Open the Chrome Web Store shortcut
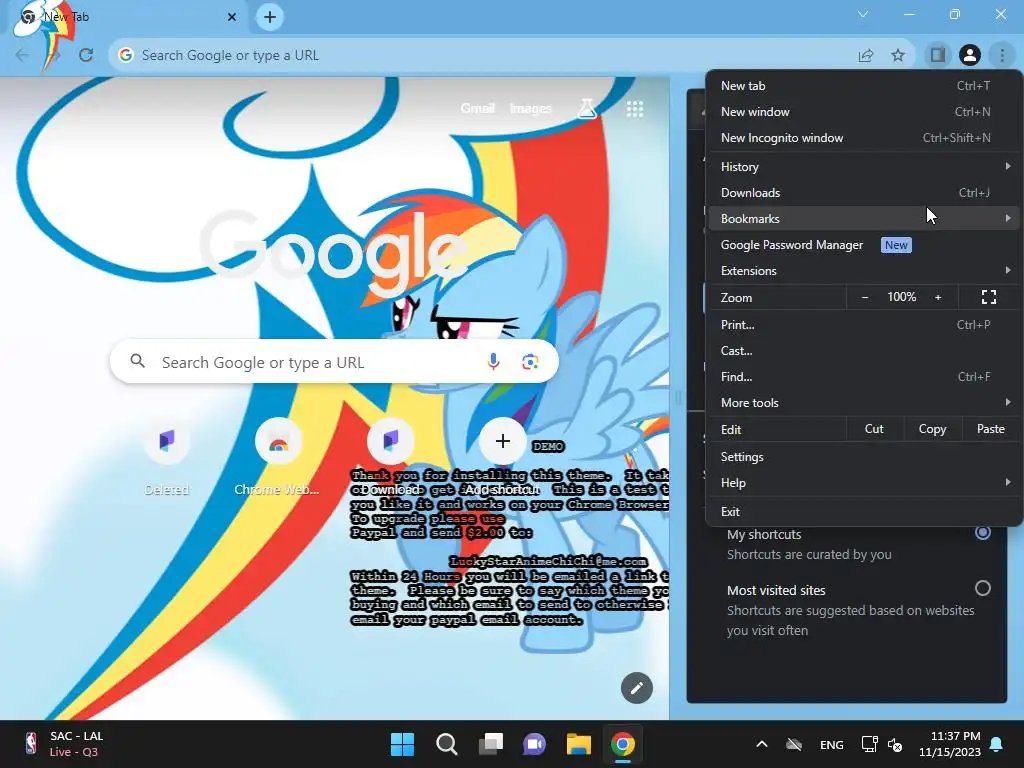 278,455
